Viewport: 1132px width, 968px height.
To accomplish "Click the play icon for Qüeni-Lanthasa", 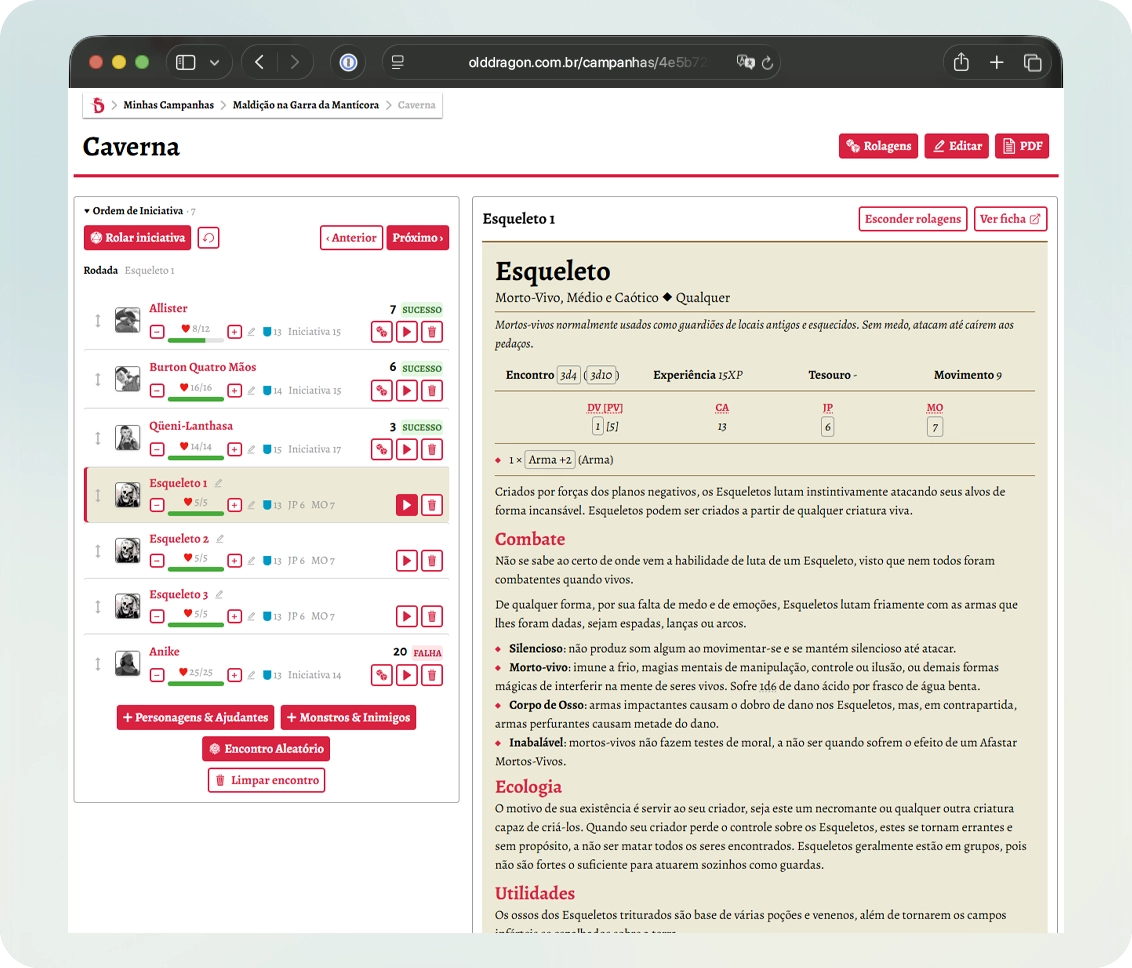I will (407, 450).
